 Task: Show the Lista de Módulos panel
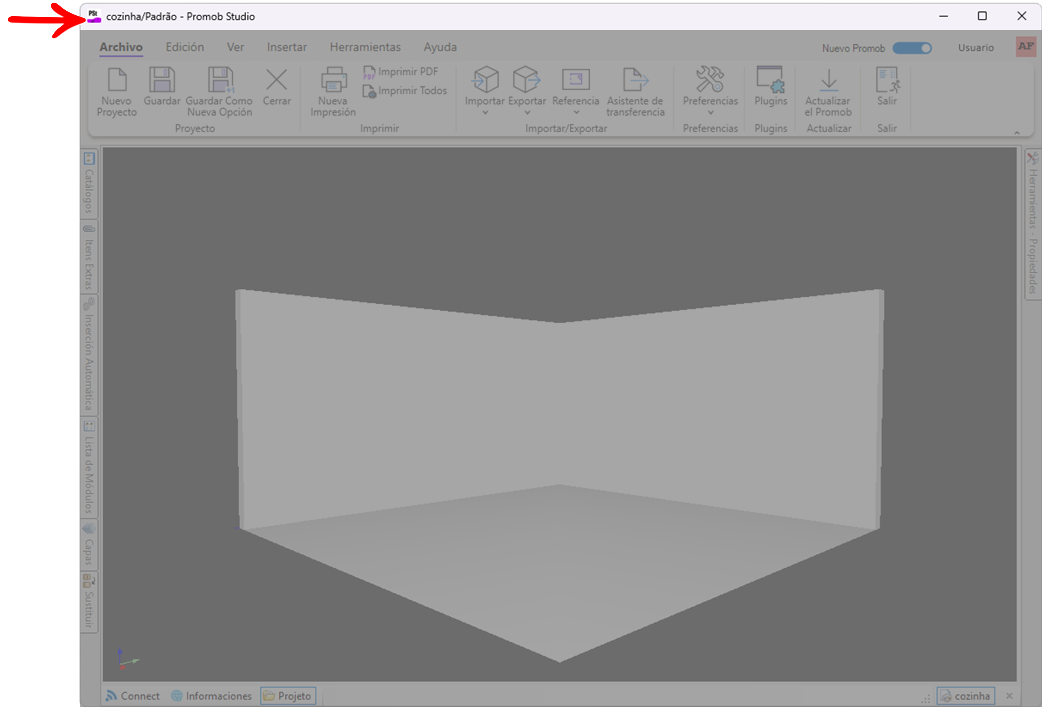tap(89, 467)
